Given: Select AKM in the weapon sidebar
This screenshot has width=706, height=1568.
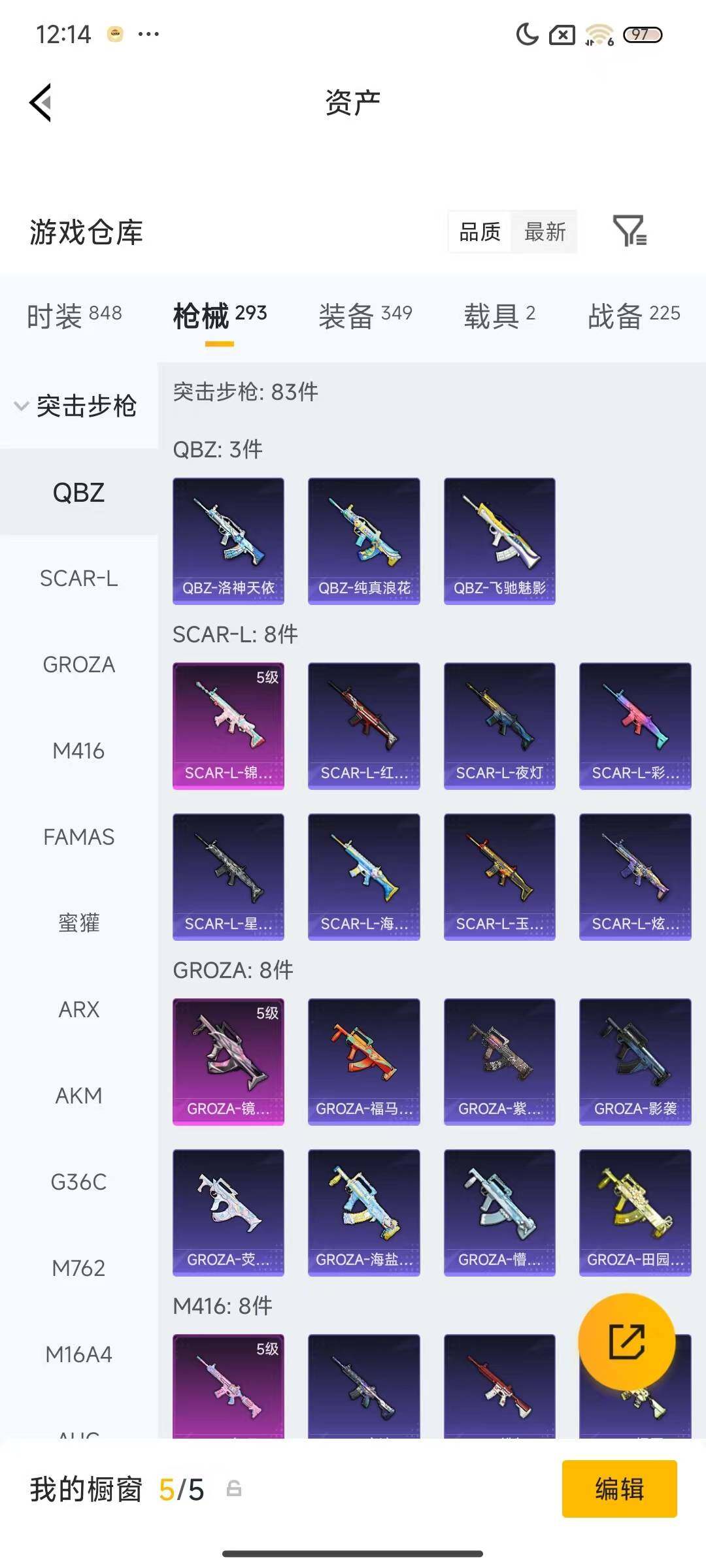Looking at the screenshot, I should click(78, 1096).
